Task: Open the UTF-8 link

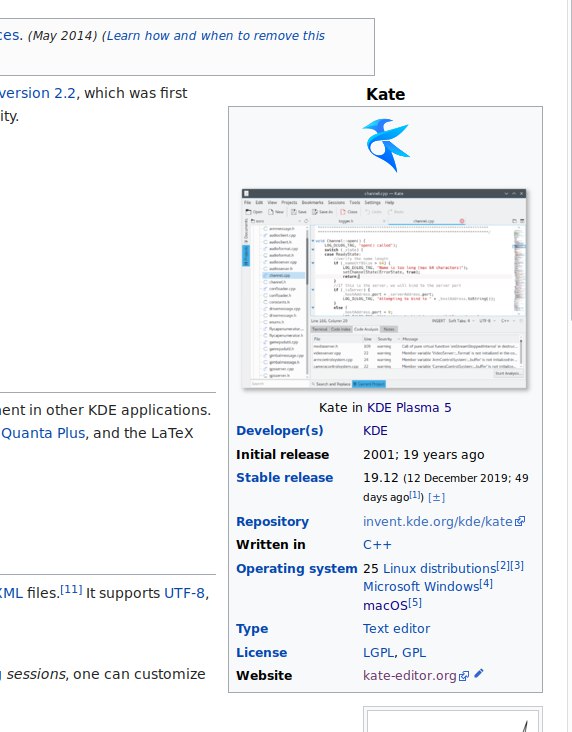Action: (184, 593)
